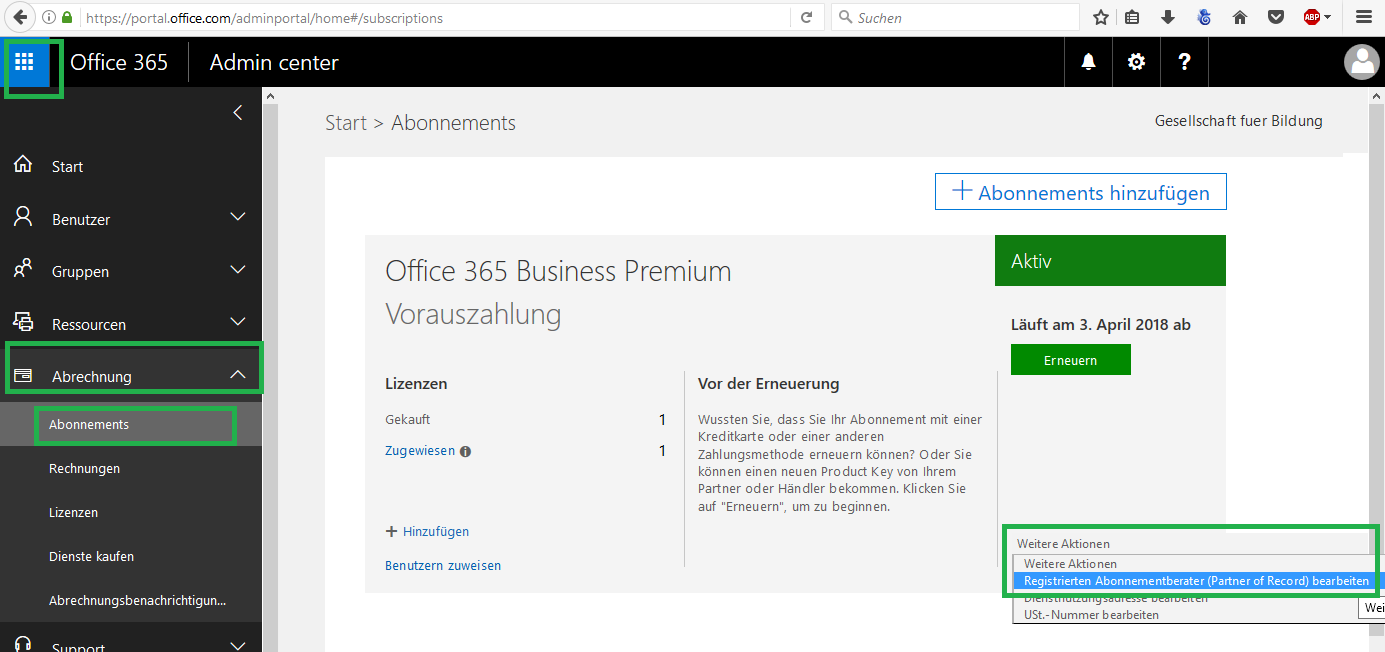
Task: Select USt.-Nummer bearbeiten option
Action: point(1091,615)
